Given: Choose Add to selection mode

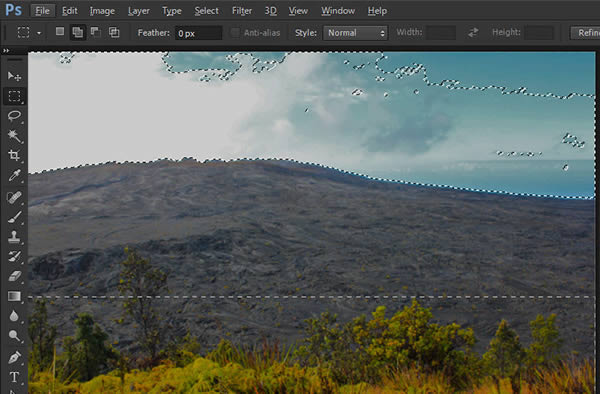Looking at the screenshot, I should [x=78, y=33].
